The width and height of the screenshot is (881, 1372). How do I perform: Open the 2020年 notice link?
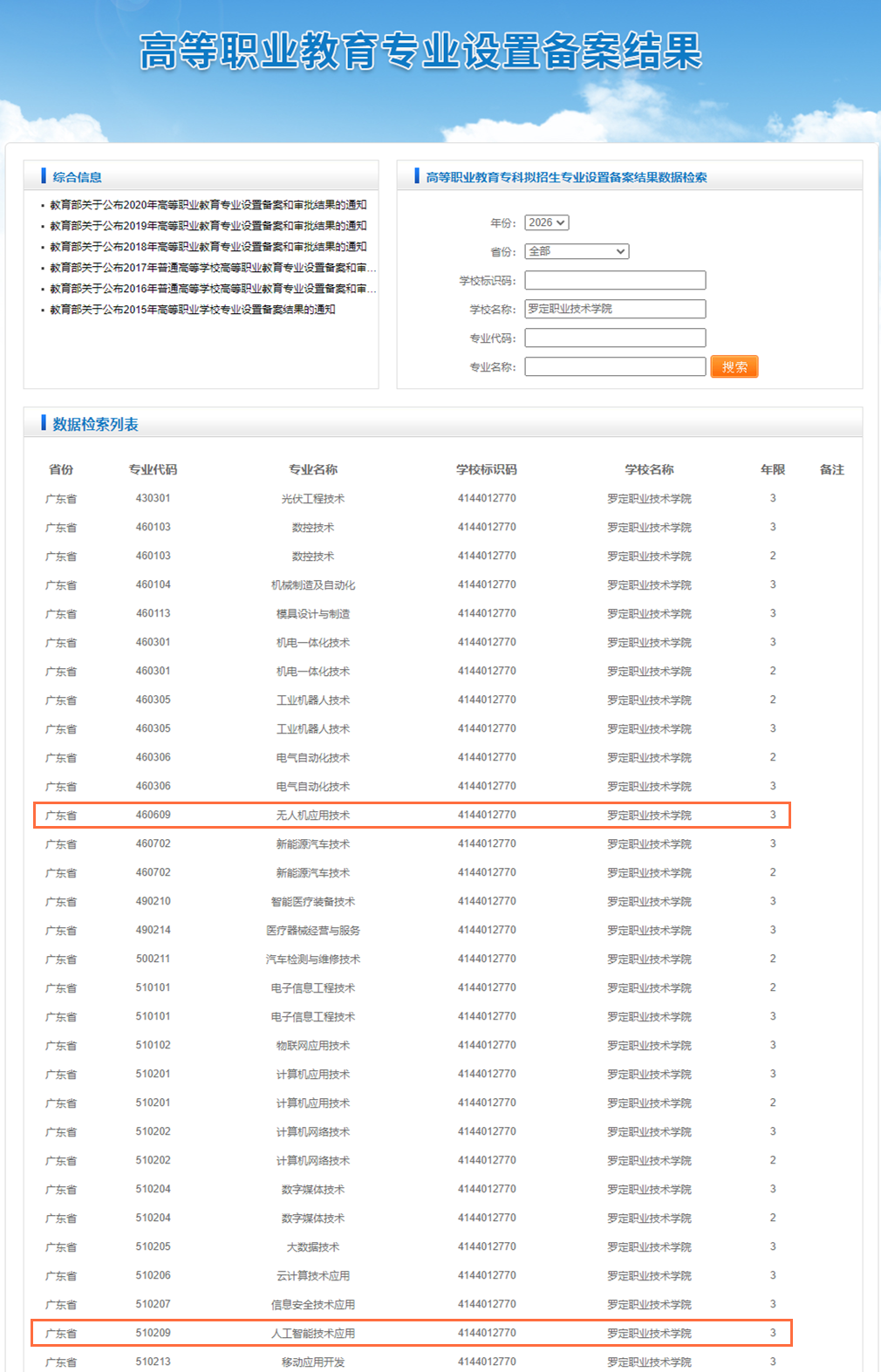click(x=208, y=205)
